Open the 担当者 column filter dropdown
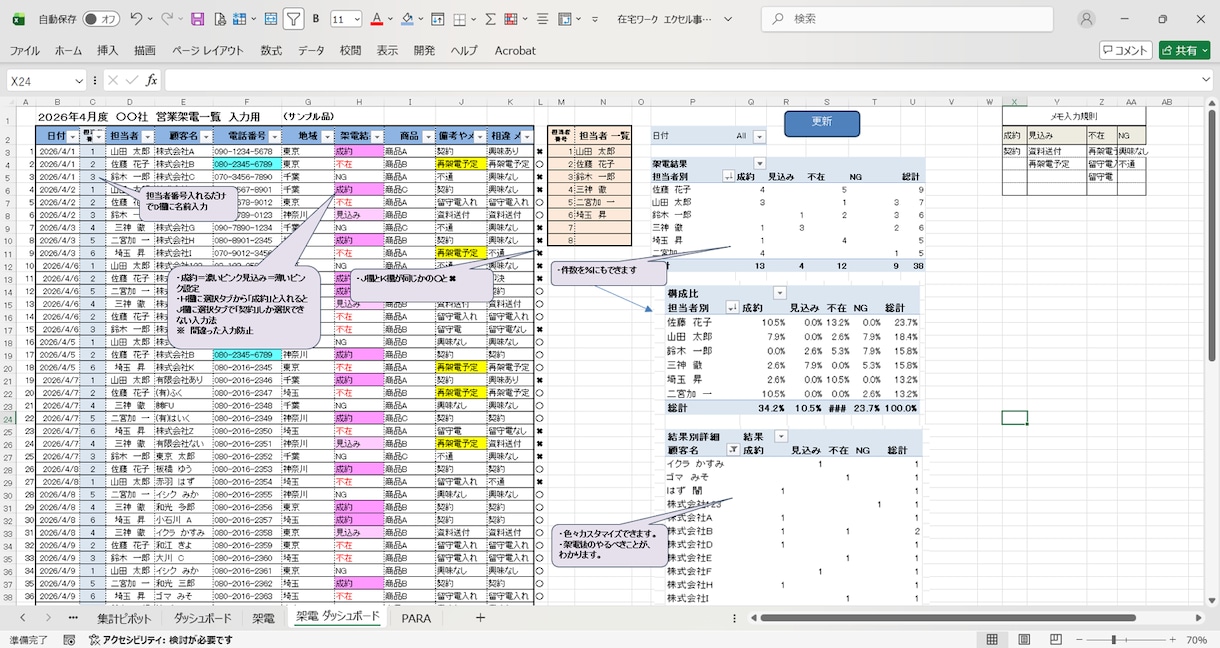Screen dimensions: 1220x648 pos(147,136)
